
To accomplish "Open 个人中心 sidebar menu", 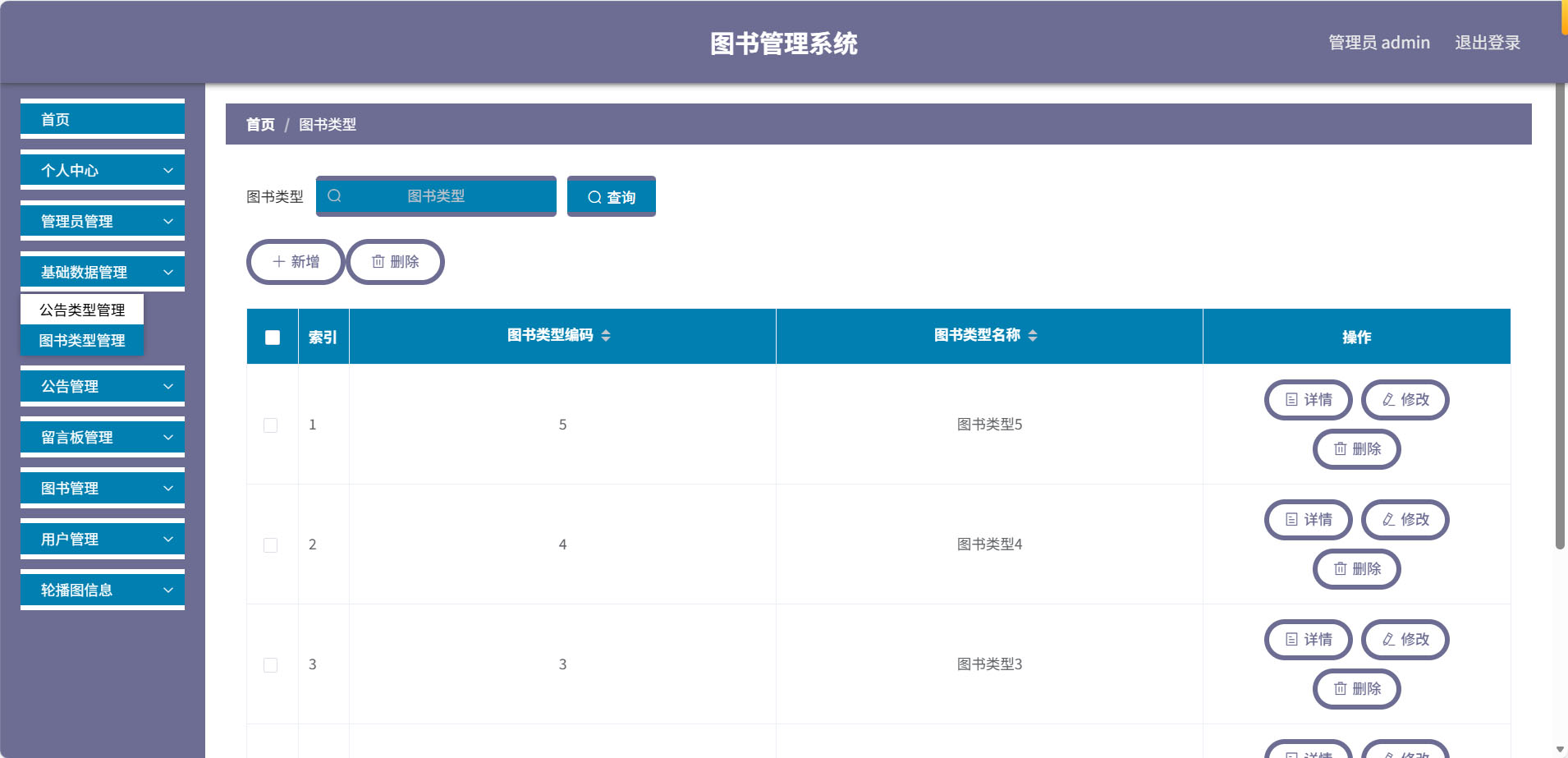I will coord(103,171).
